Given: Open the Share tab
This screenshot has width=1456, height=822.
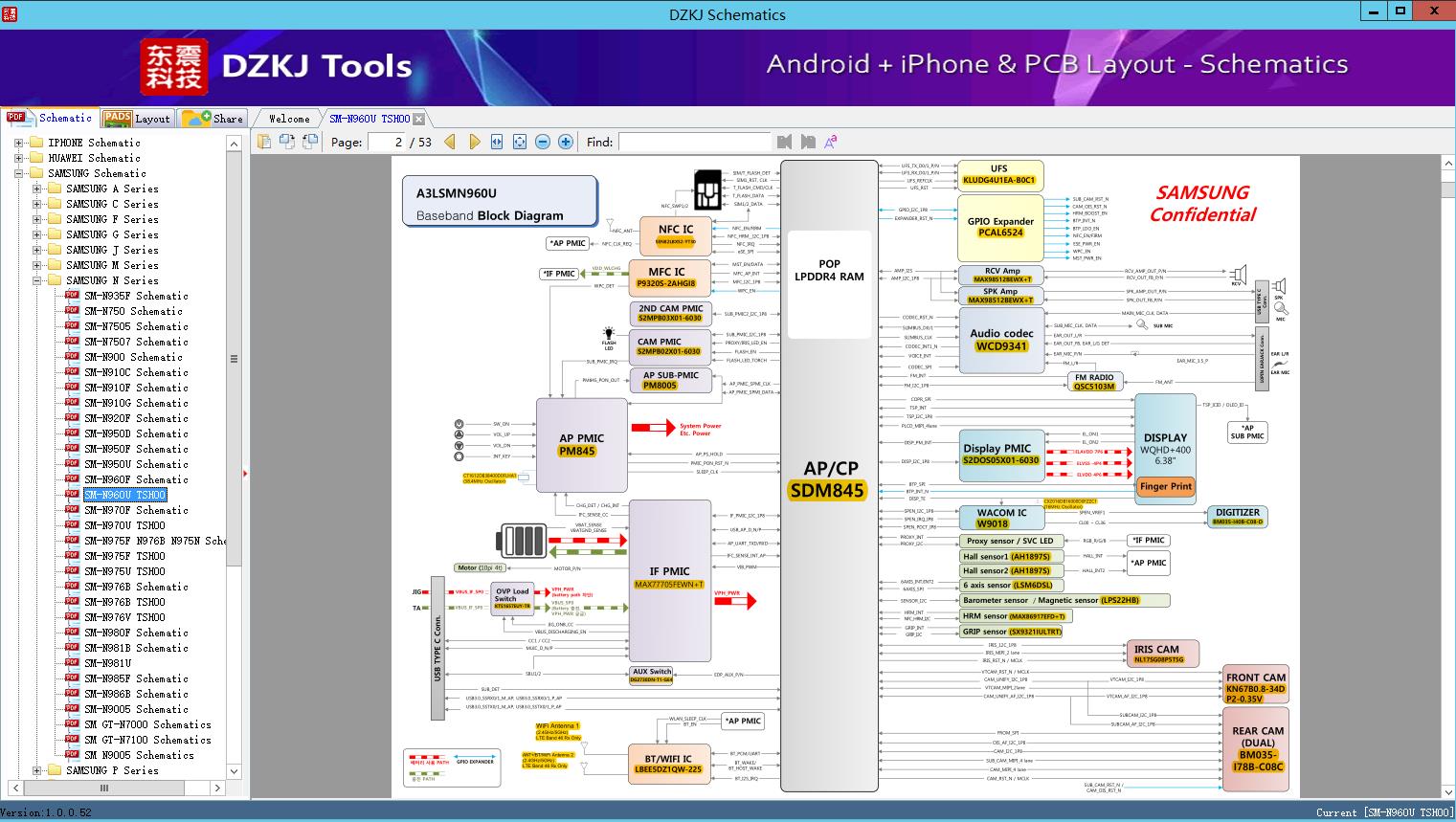Looking at the screenshot, I should tap(213, 119).
